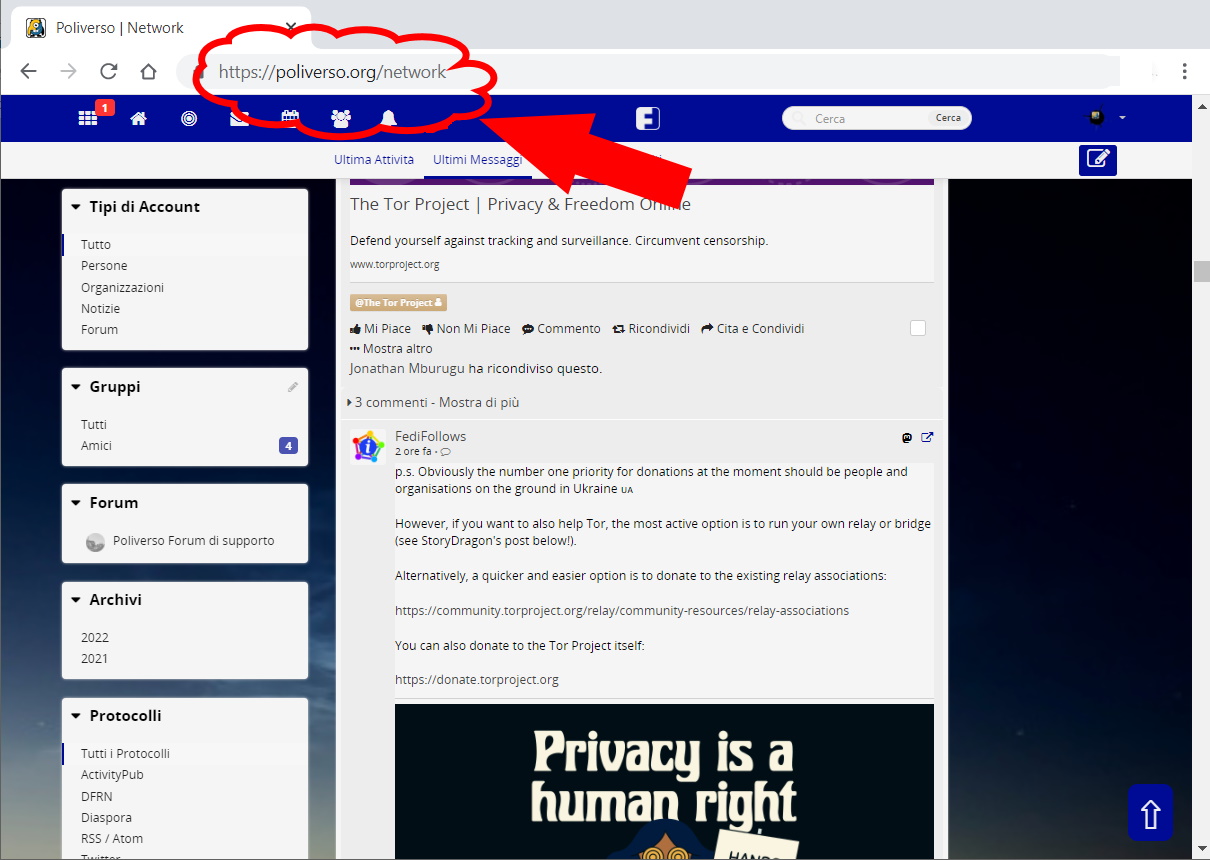This screenshot has height=860, width=1210.
Task: Select Tutto under Tipi di Account
Action: pos(96,245)
